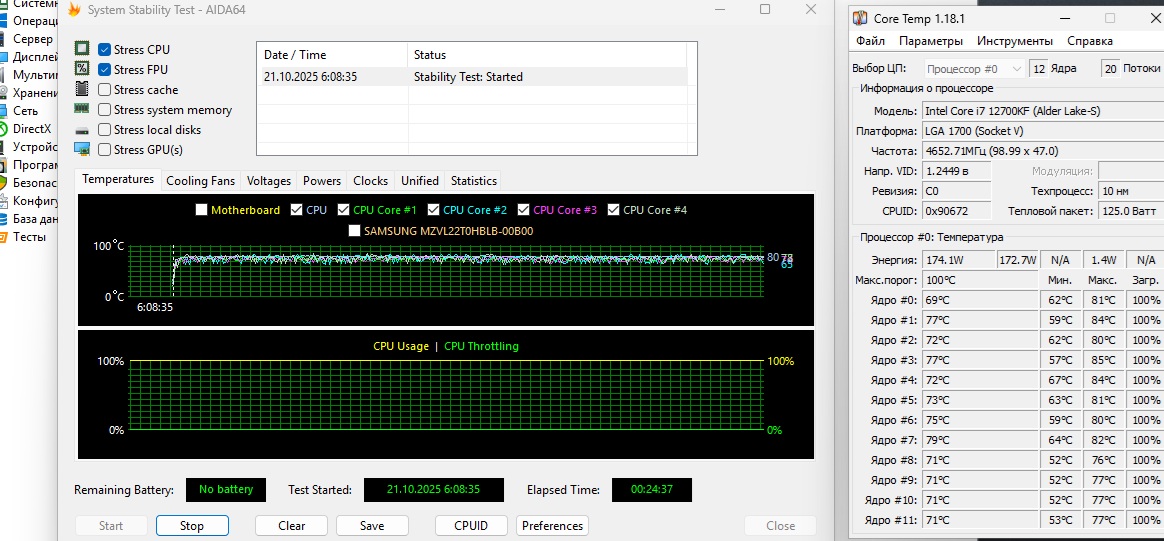The image size is (1164, 541).
Task: Click the Elapsed Time 00:24:37 display
Action: click(x=651, y=490)
